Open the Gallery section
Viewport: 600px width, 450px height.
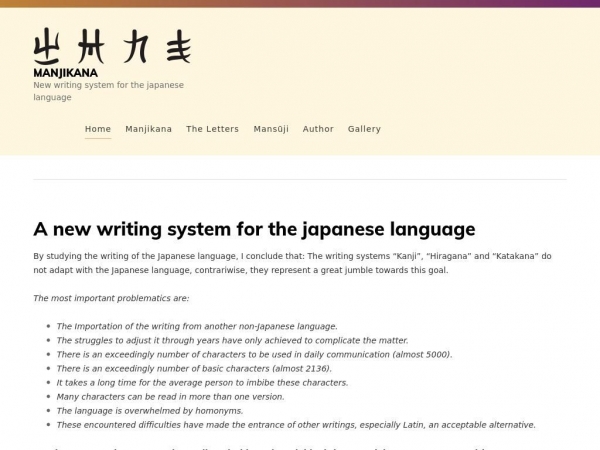point(364,129)
